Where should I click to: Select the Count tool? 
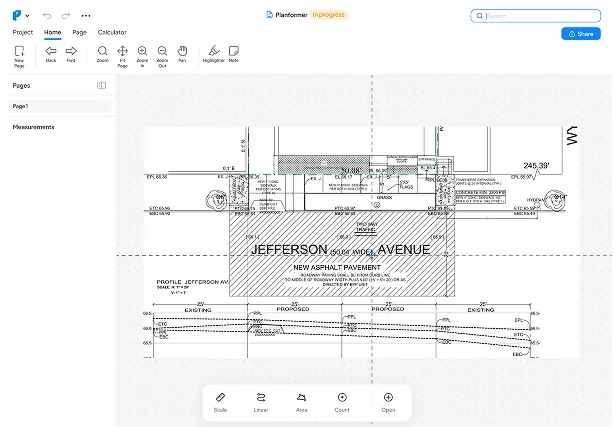(342, 398)
